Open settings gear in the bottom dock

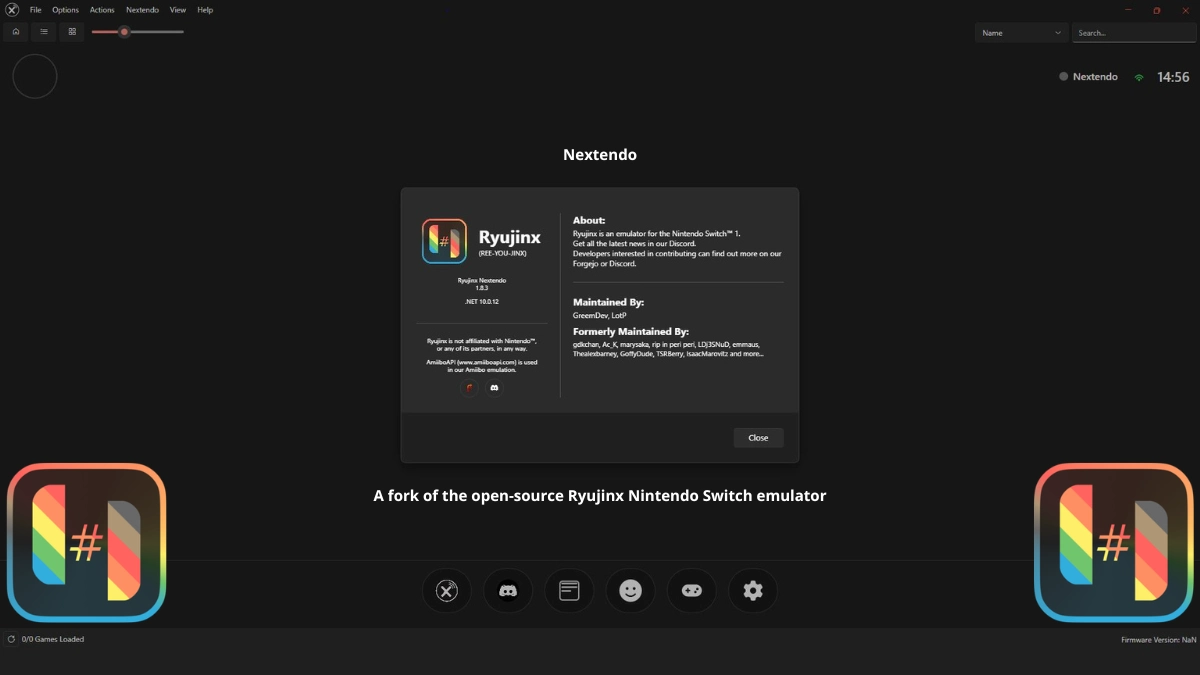tap(753, 591)
